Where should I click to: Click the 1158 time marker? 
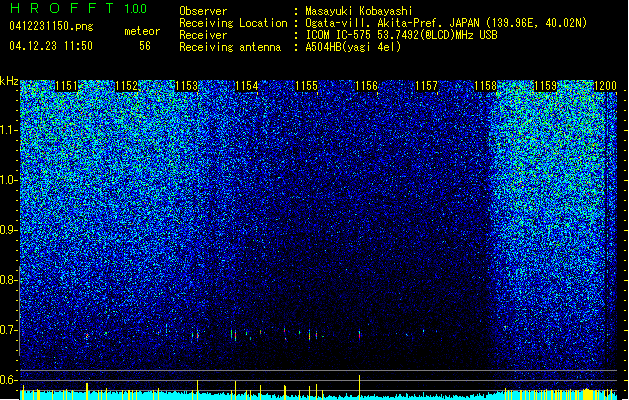click(485, 86)
